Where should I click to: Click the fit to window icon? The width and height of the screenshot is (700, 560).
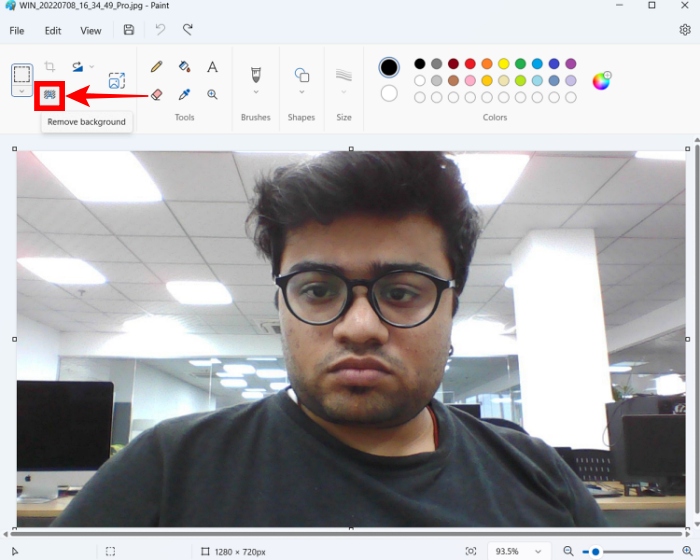[x=471, y=551]
